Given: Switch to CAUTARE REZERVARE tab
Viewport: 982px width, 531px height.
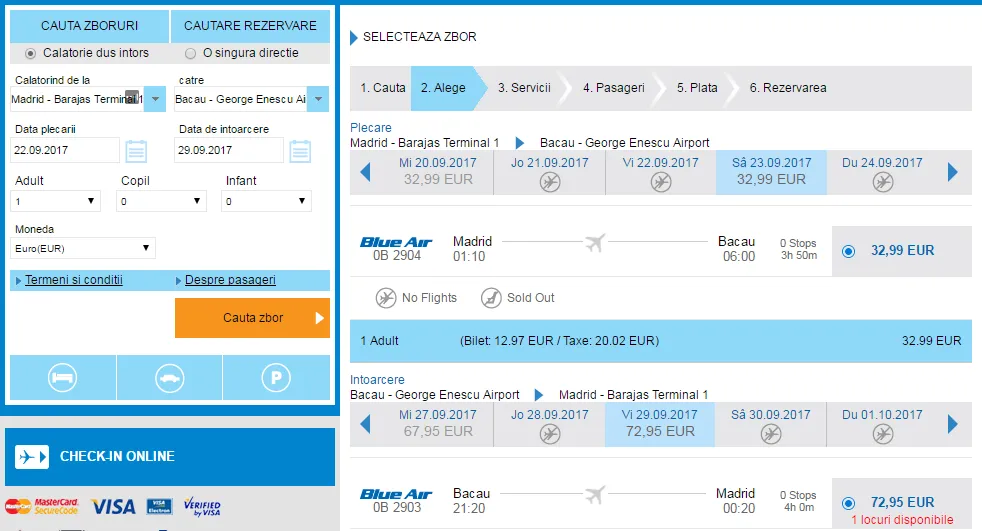Looking at the screenshot, I should [250, 26].
